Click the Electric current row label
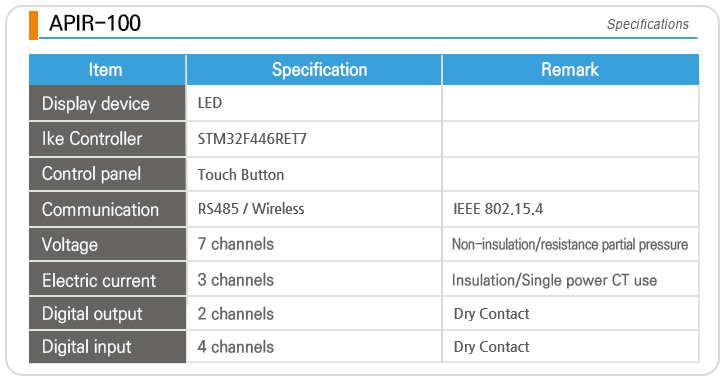Viewport: 728px width, 383px height. 107,280
